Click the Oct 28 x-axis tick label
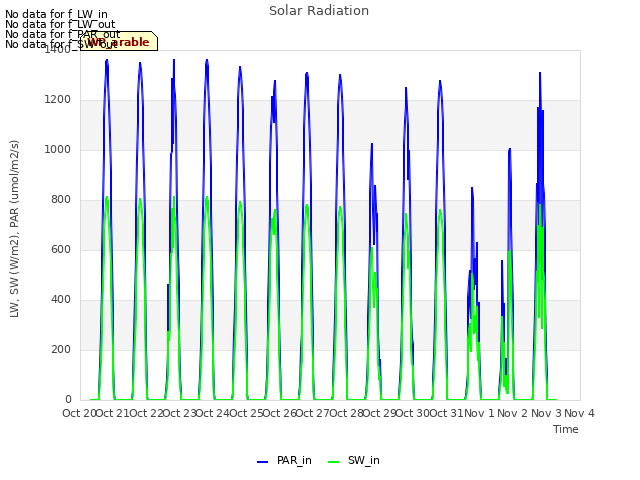 coord(347,413)
